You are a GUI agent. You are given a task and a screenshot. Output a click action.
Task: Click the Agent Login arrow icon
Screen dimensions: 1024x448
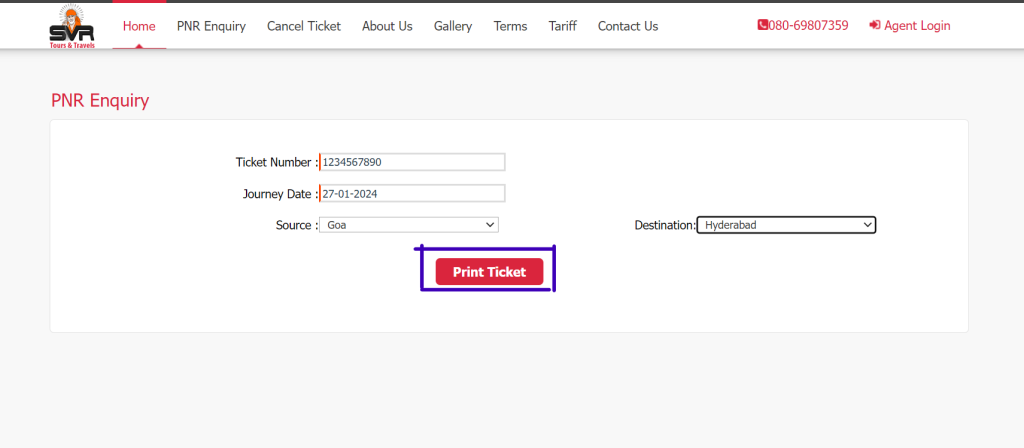874,25
